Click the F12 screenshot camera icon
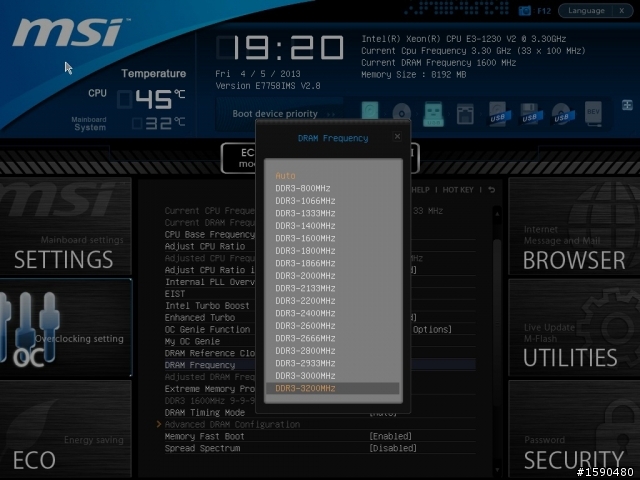Image resolution: width=640 pixels, height=480 pixels. (x=524, y=11)
